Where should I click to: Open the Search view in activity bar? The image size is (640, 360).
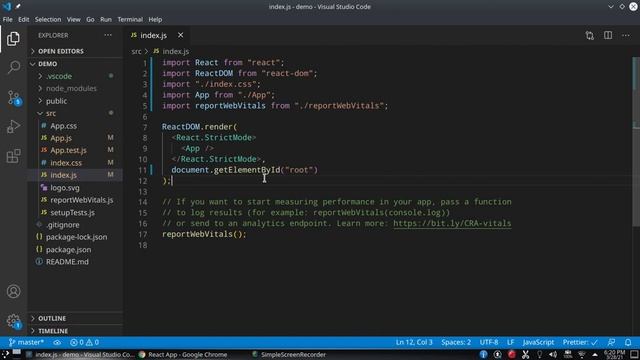point(13,67)
